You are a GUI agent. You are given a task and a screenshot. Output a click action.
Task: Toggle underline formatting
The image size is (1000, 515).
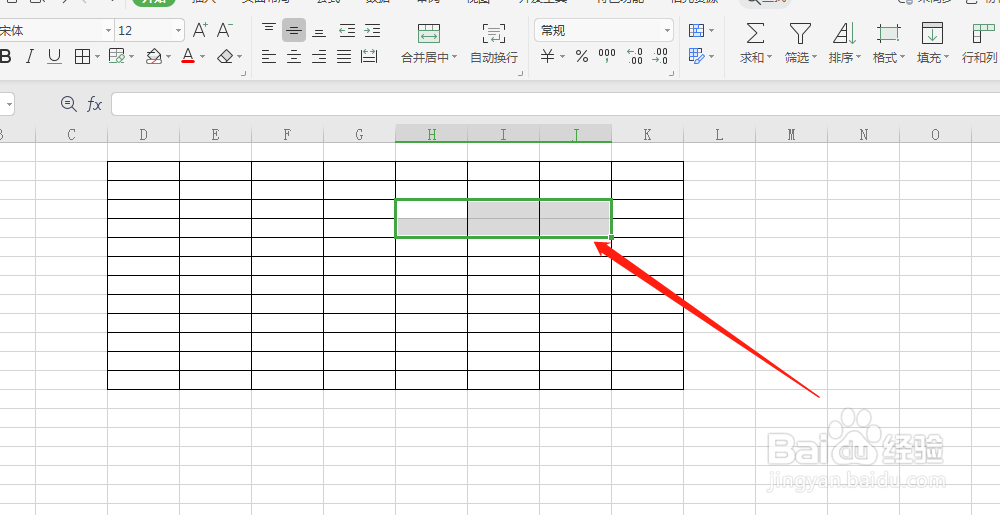(x=55, y=57)
